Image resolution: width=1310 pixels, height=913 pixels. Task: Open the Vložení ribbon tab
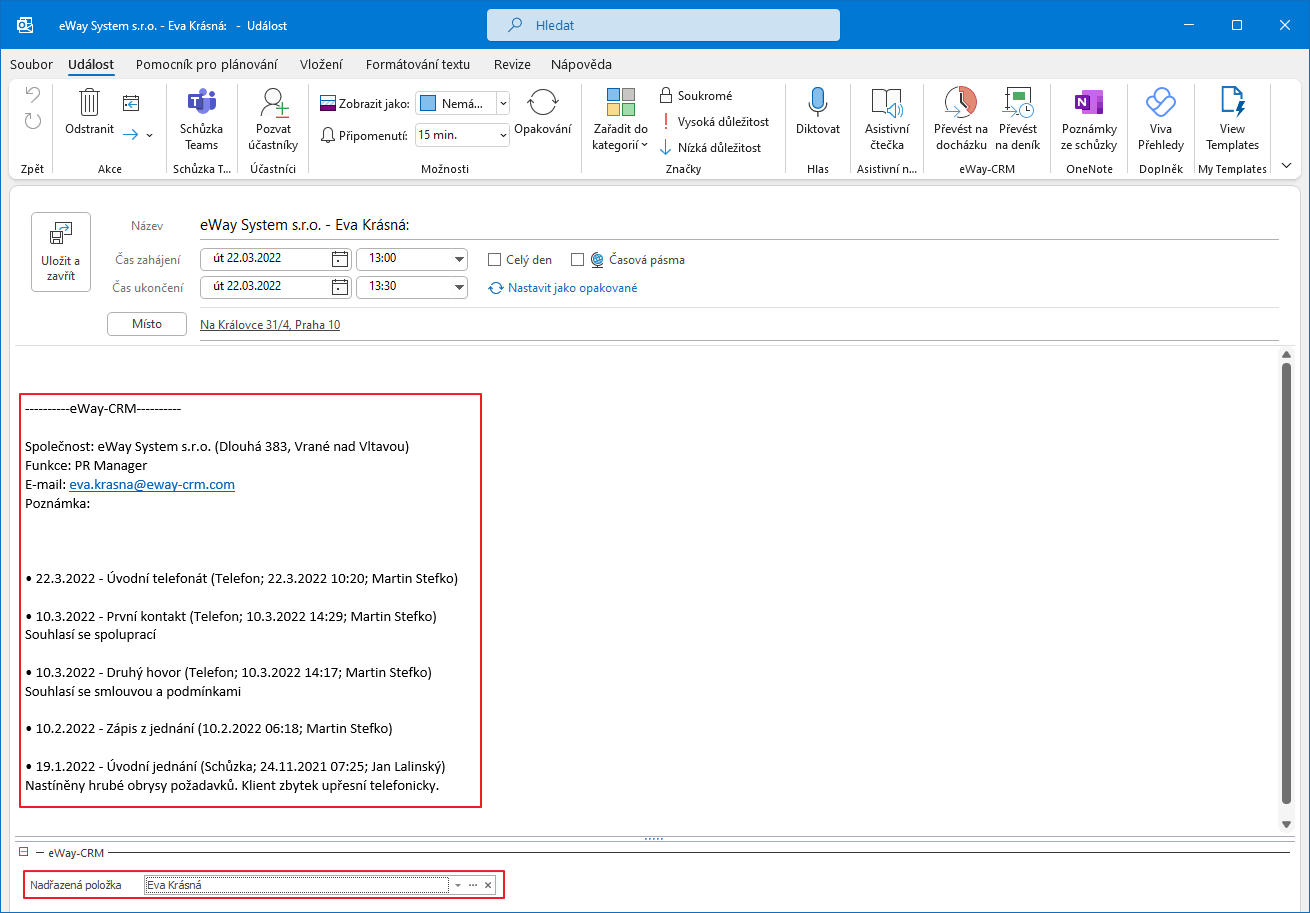coord(321,64)
